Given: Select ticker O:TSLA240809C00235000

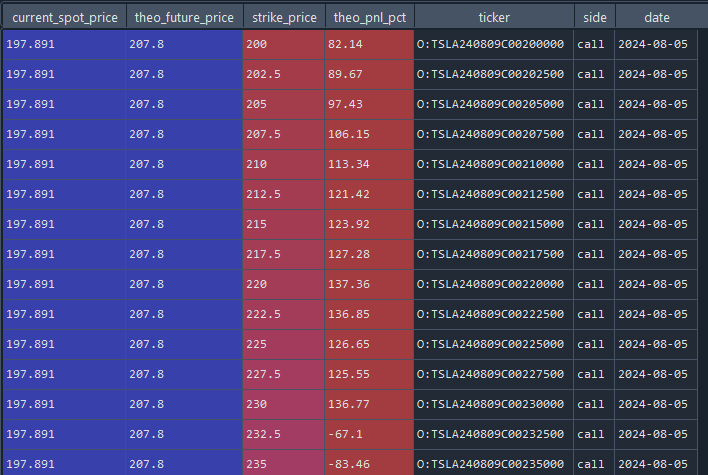Looking at the screenshot, I should [494, 463].
